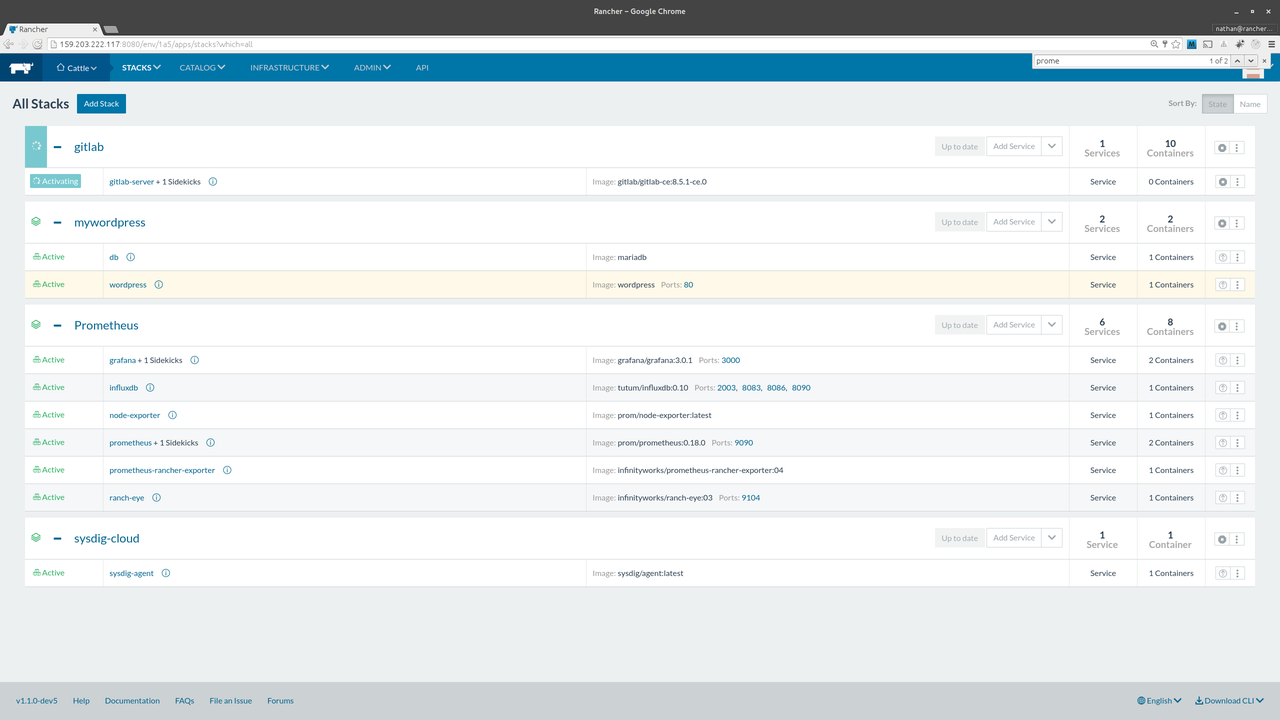Open info for prometheus-rancher-exporter

coord(227,470)
